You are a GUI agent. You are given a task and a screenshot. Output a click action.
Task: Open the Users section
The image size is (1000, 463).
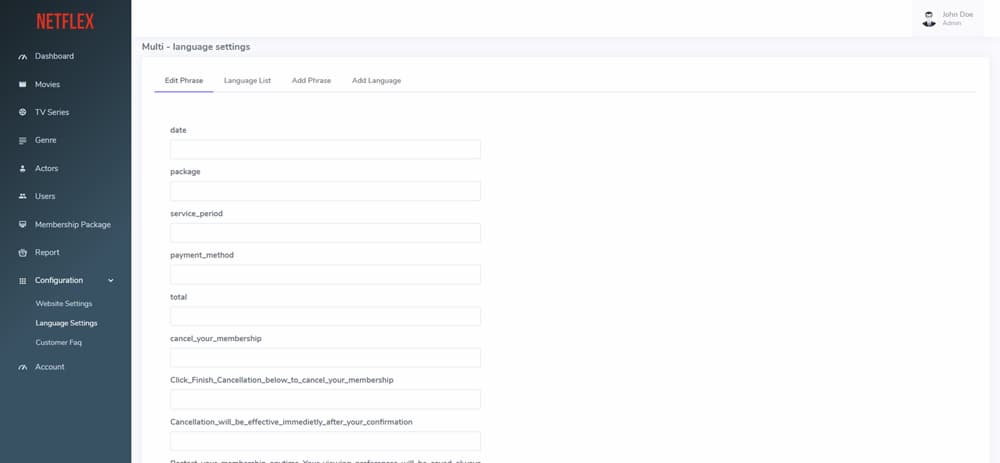45,196
